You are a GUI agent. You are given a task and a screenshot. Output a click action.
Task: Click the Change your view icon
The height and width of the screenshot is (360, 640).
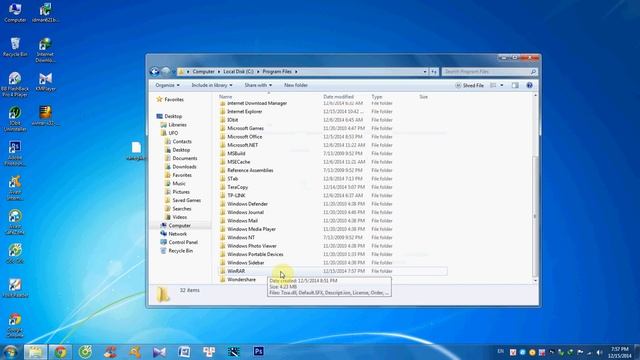[493, 85]
